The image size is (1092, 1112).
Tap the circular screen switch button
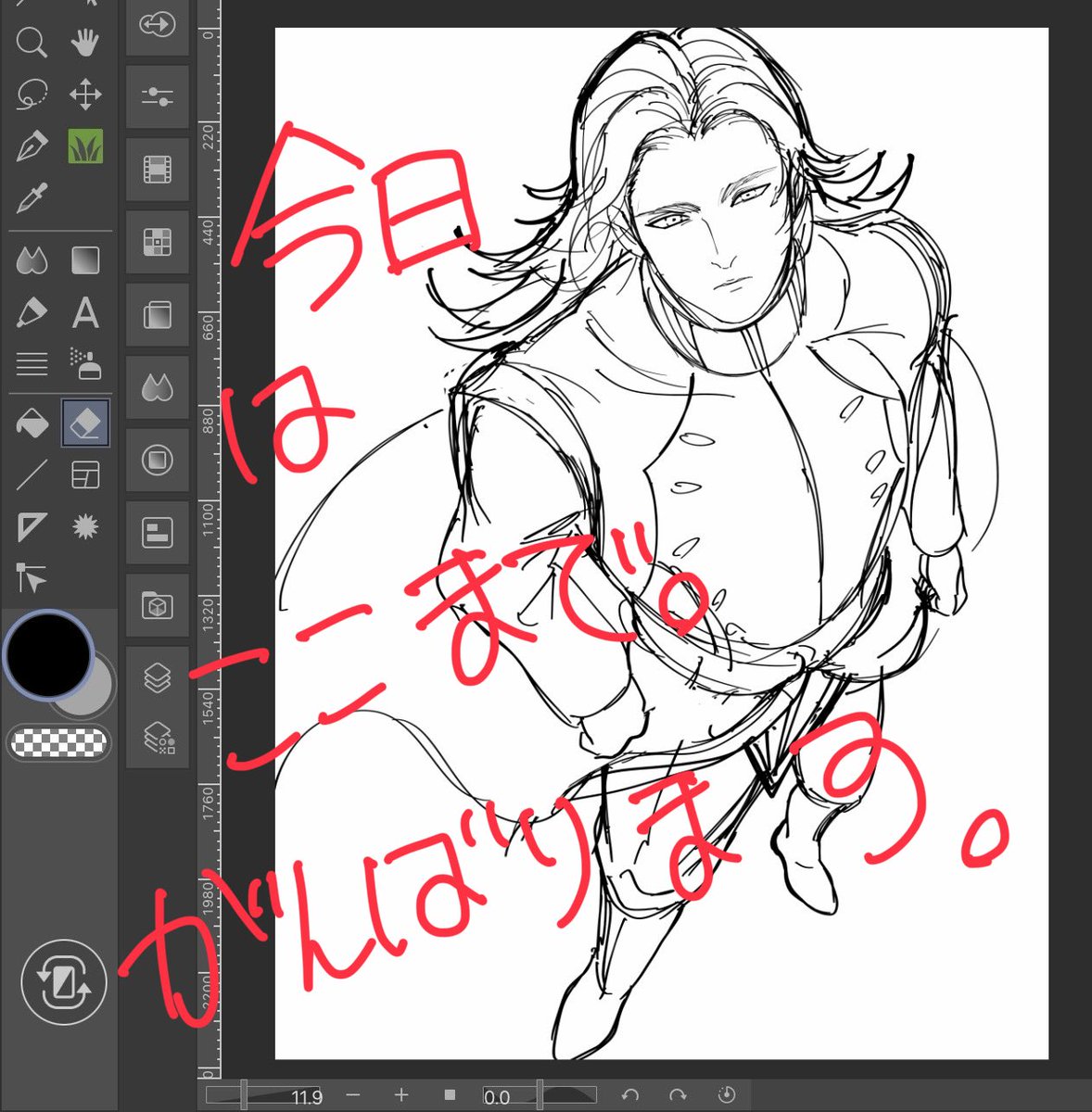click(63, 983)
